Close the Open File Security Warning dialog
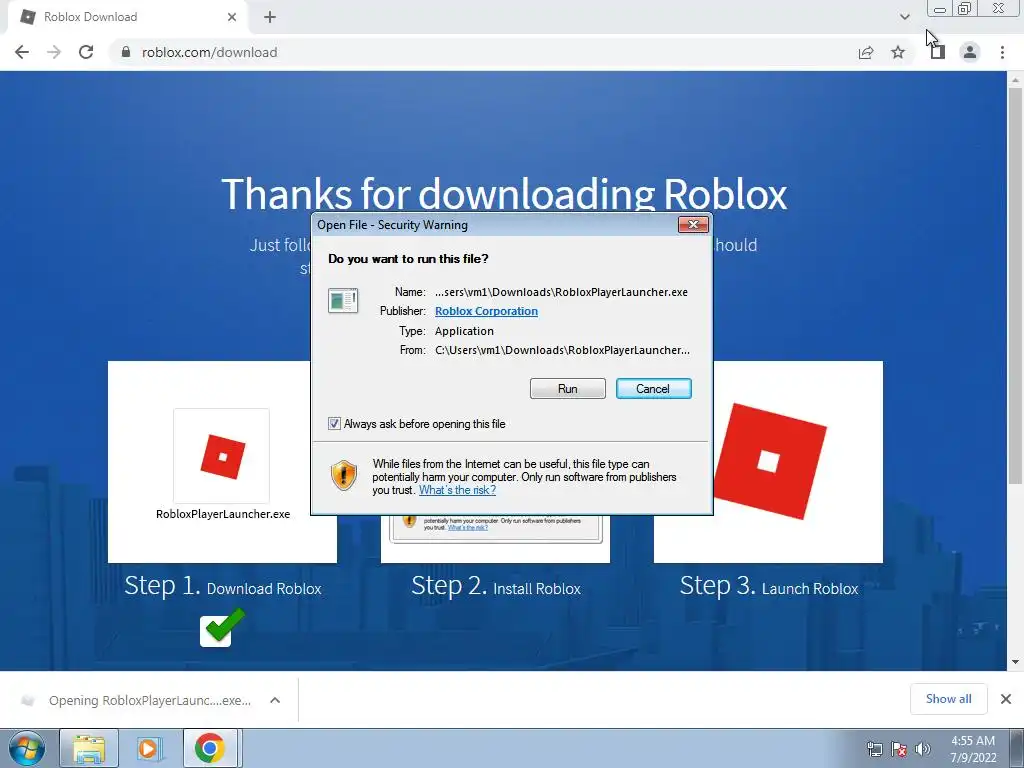The image size is (1024, 768). (x=693, y=225)
